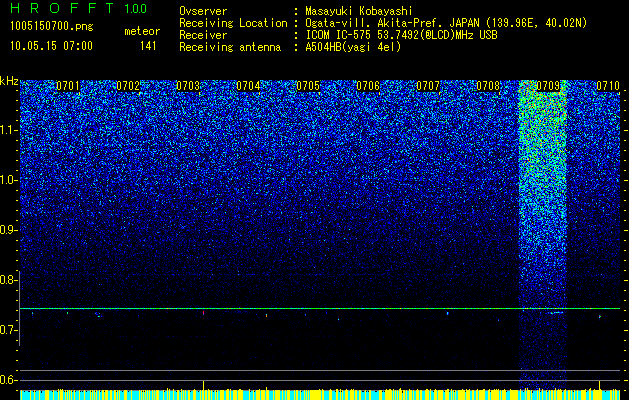Image resolution: width=629 pixels, height=400 pixels.
Task: Click the 0709 time marker
Action: (548, 86)
